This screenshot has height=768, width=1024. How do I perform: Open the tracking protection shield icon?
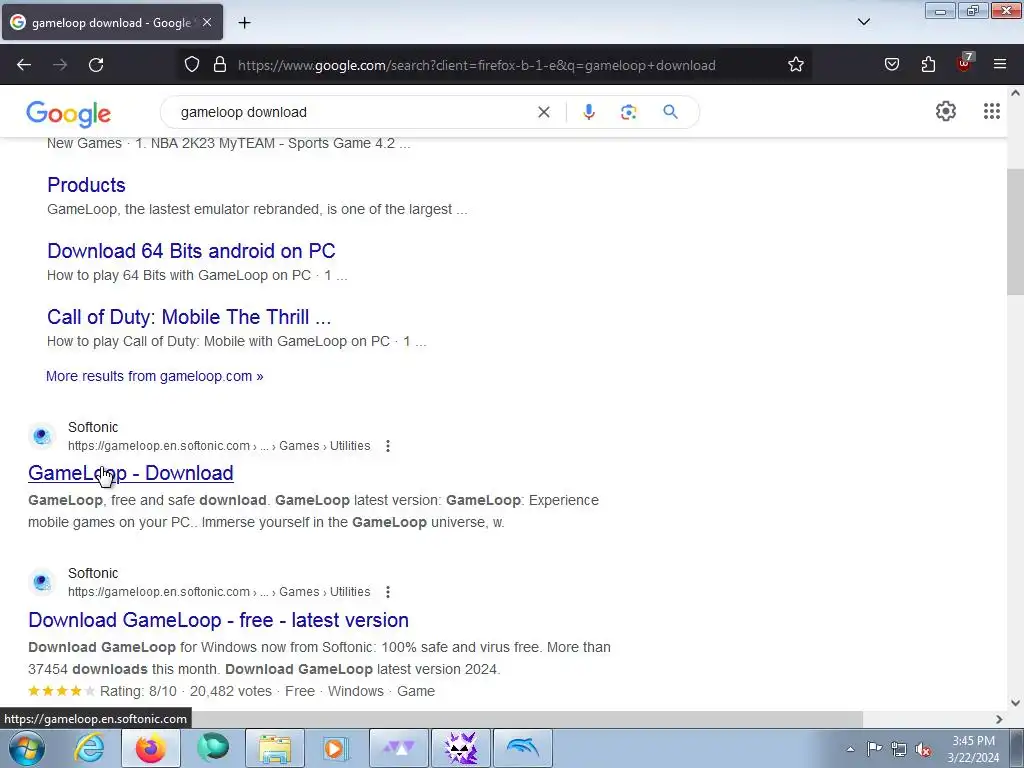(x=191, y=65)
